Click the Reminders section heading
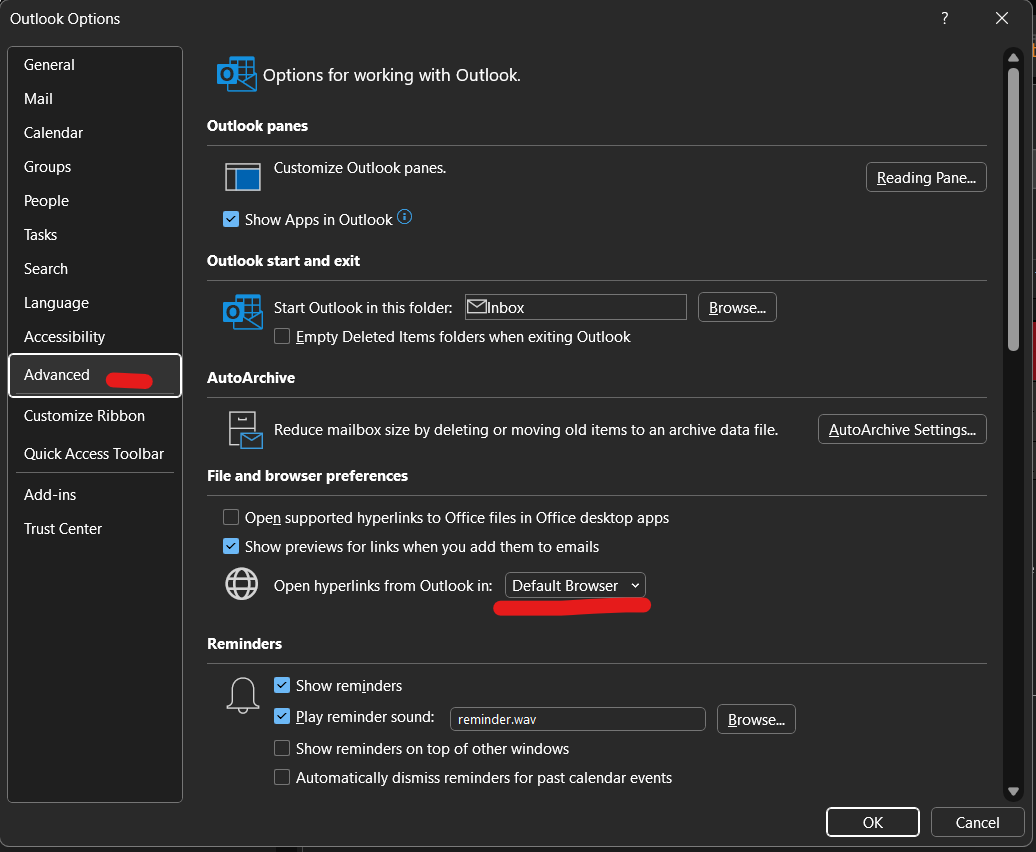This screenshot has height=852, width=1036. (244, 643)
